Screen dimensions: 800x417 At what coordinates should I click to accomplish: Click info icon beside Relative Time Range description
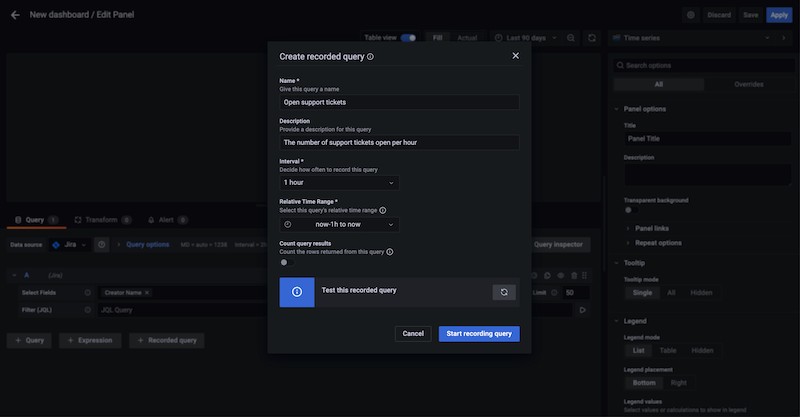click(x=383, y=211)
